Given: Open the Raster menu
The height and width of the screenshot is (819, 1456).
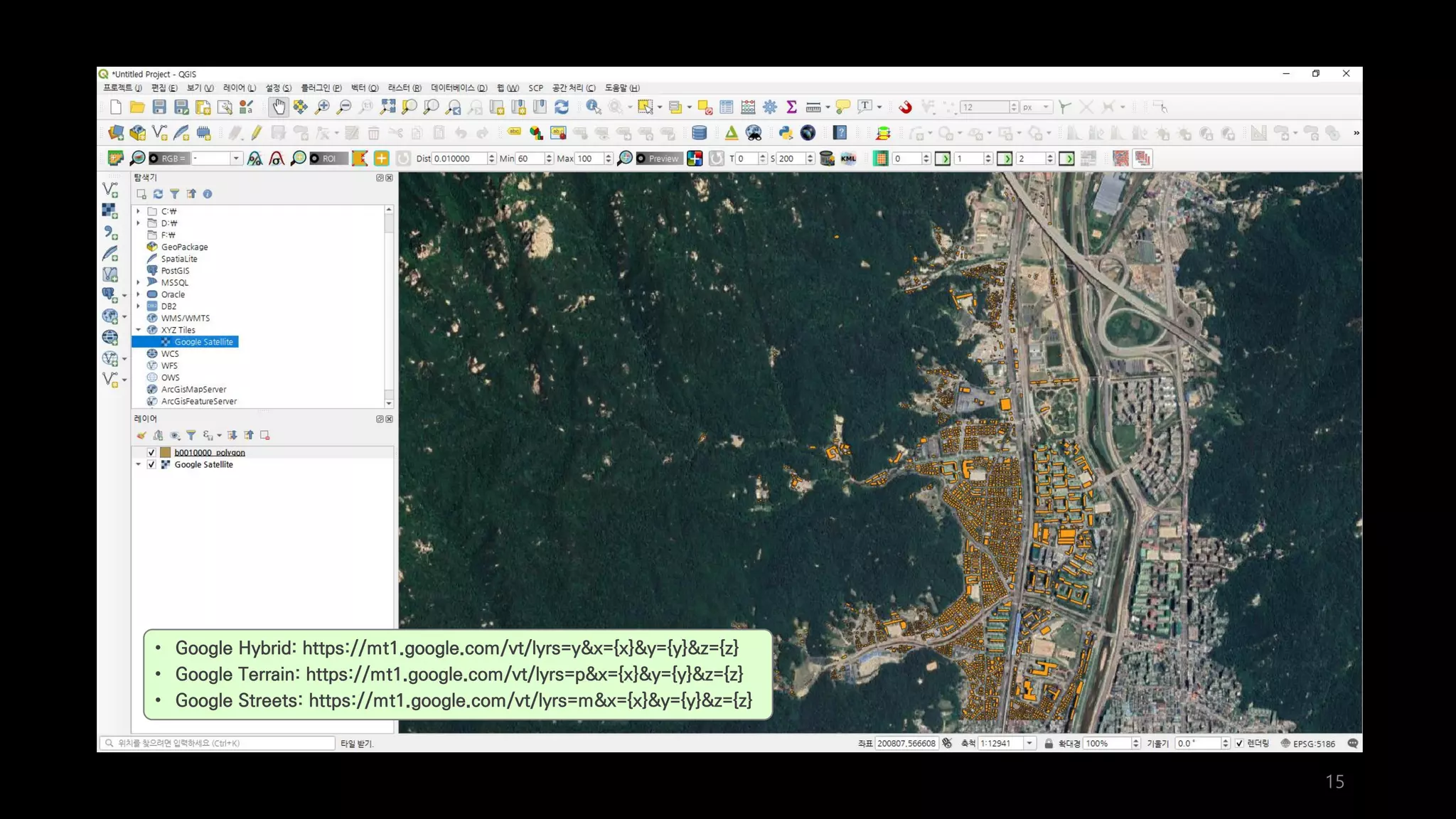Looking at the screenshot, I should (x=404, y=88).
